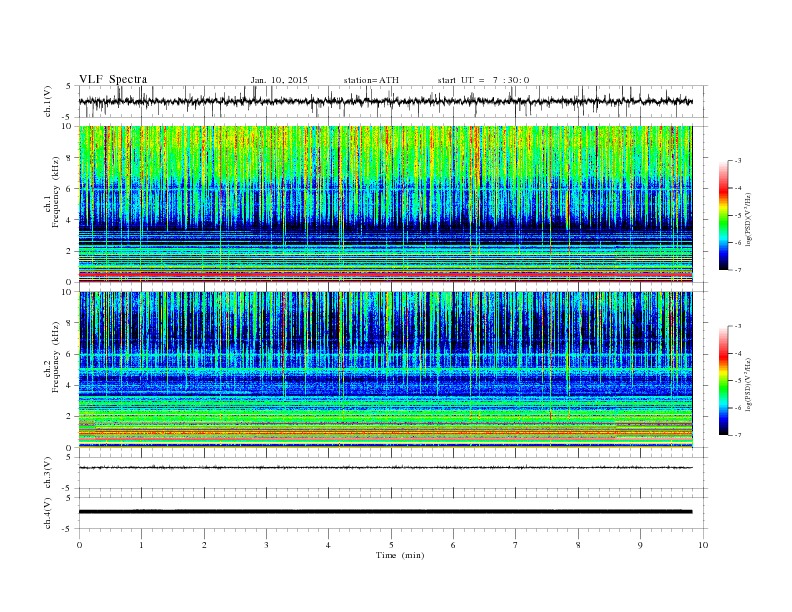792x612 pixels.
Task: Click the ch.1 "Frequency (kHz)" axis label
Action: (x=55, y=192)
